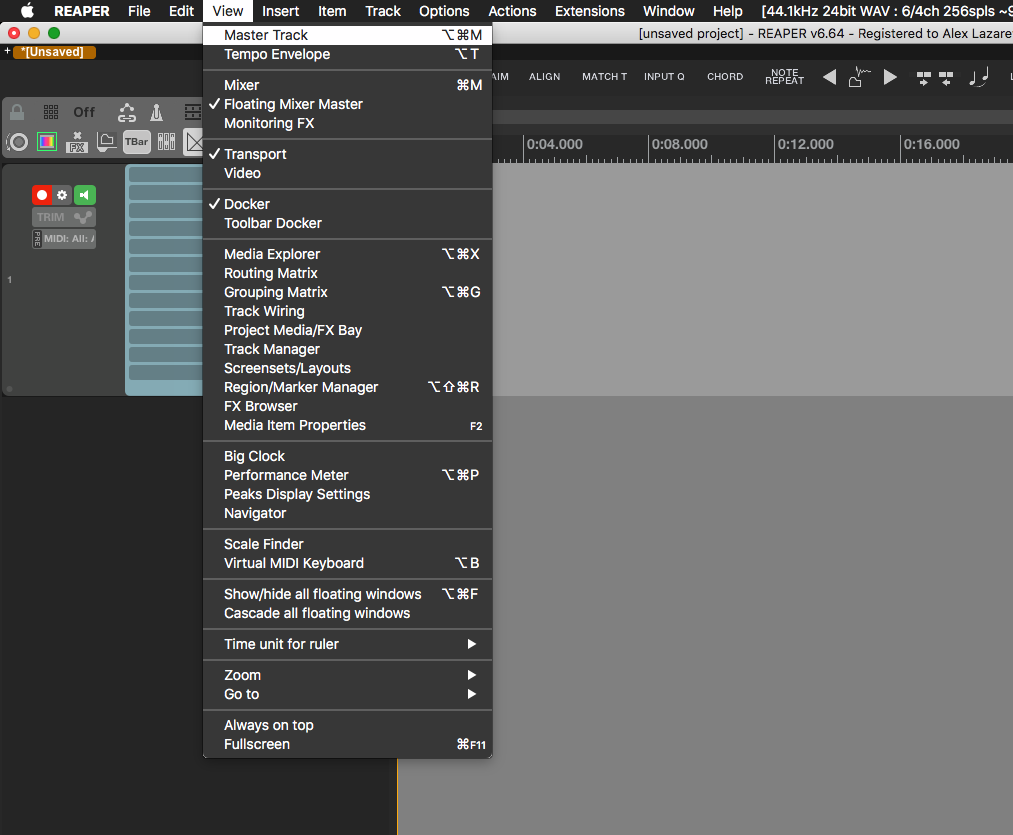
Task: Toggle the TBar button
Action: [x=136, y=142]
